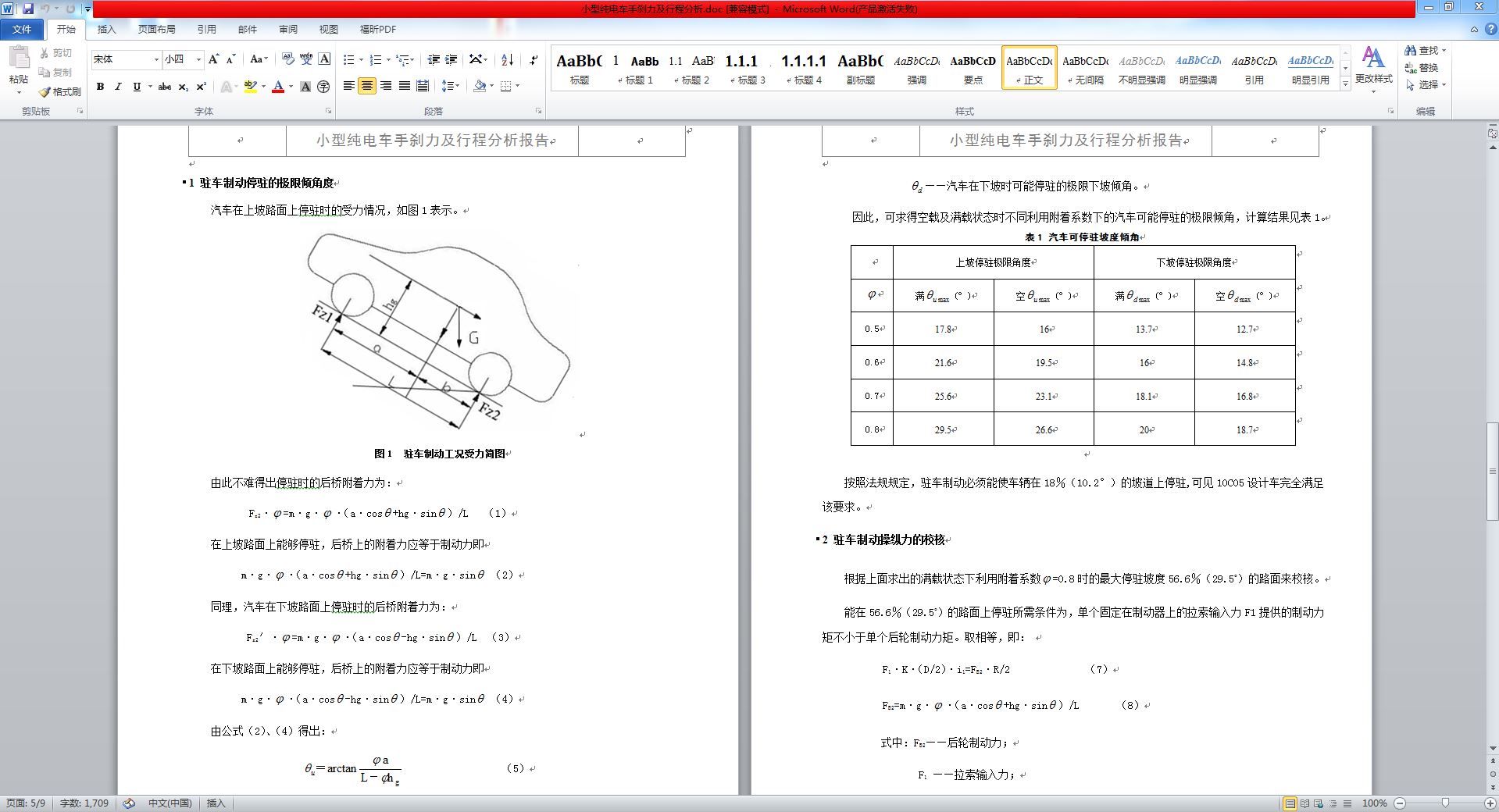The image size is (1499, 812).
Task: Open the phonetic guide (wén) tool
Action: pos(306,59)
